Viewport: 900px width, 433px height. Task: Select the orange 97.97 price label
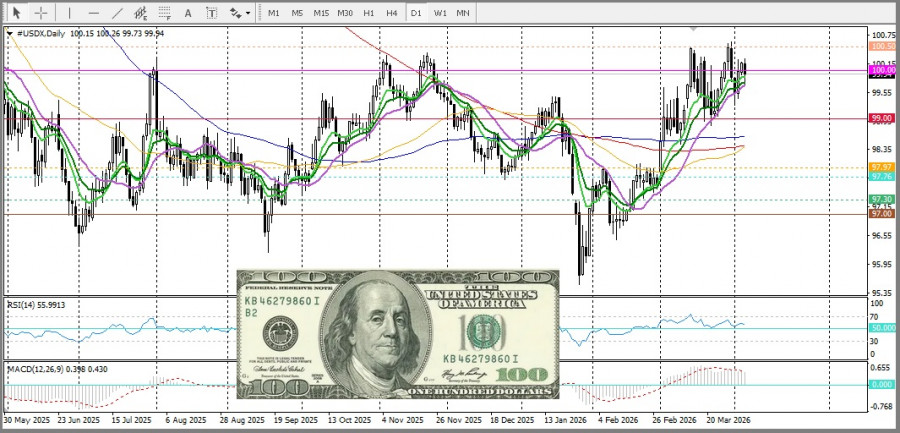[882, 167]
